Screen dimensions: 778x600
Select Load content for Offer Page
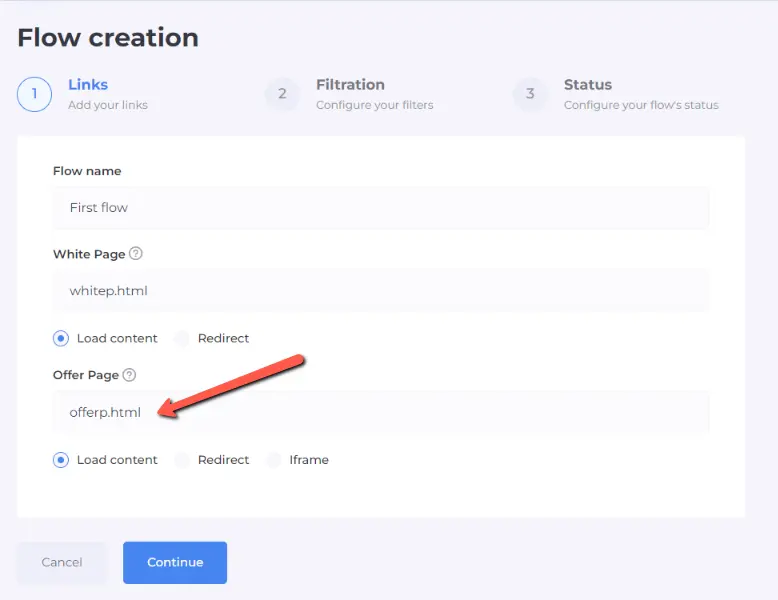pos(62,460)
